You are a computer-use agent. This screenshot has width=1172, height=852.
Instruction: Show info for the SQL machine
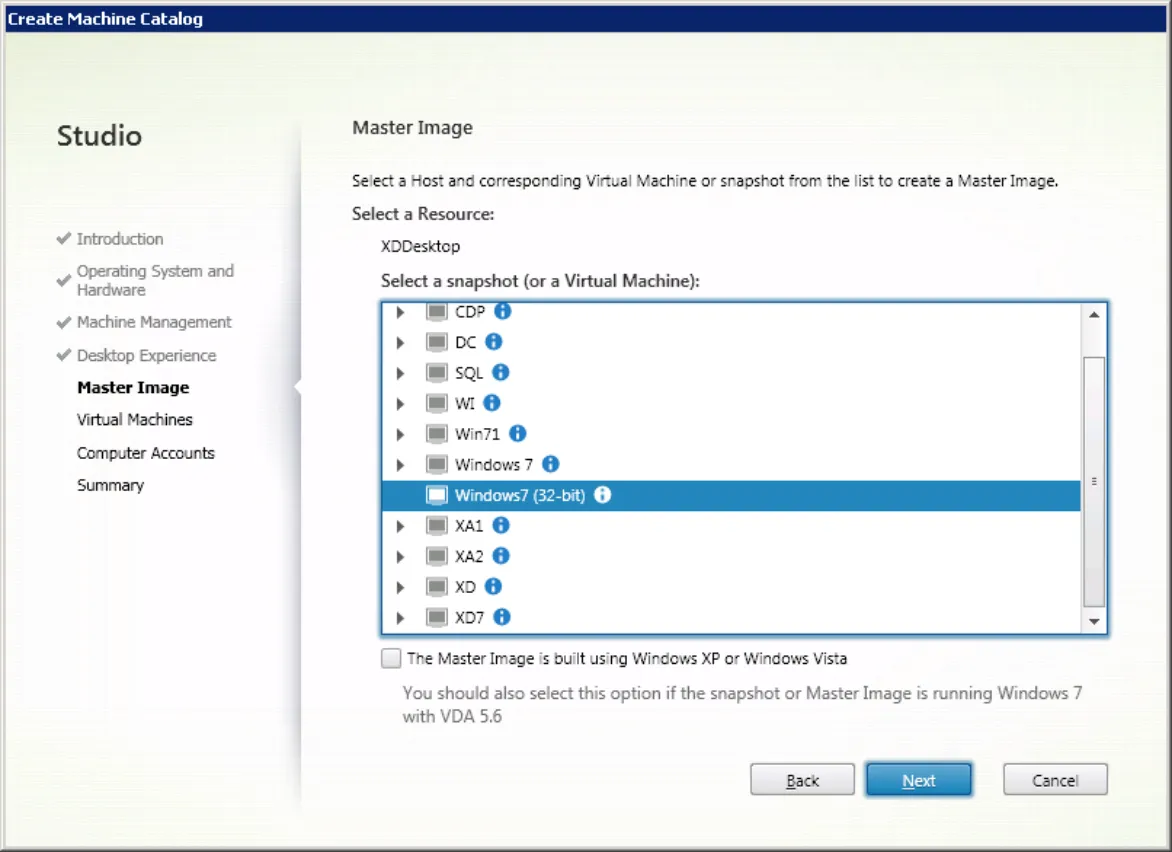tap(501, 372)
